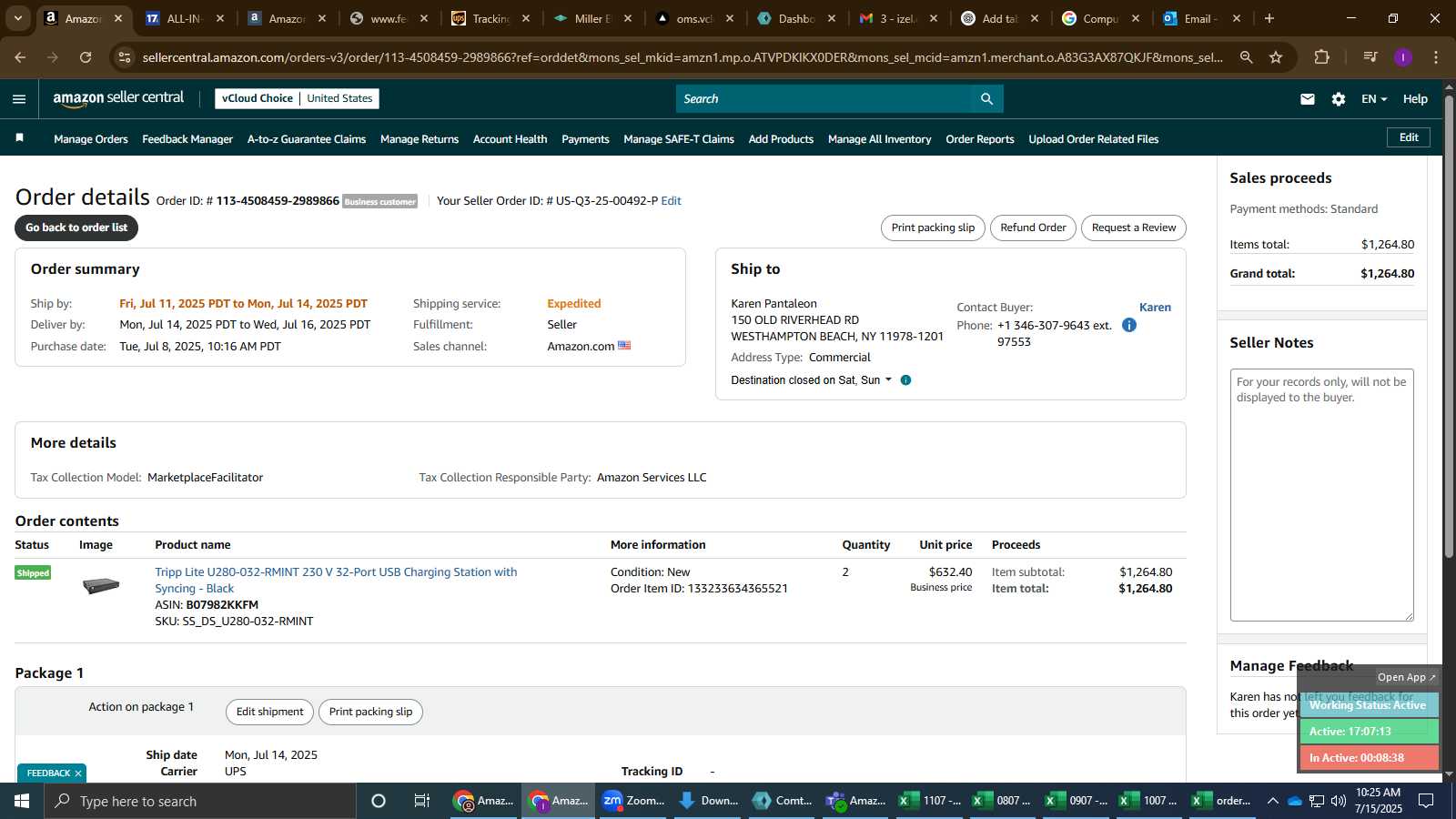Viewport: 1456px width, 819px height.
Task: Click into the Seller Notes textarea
Action: 1322,495
